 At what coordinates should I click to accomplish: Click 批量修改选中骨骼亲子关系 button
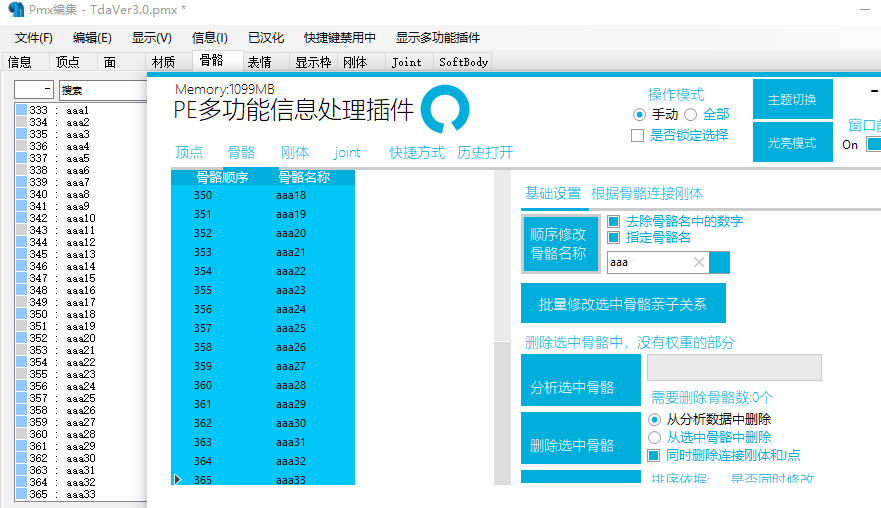(623, 304)
